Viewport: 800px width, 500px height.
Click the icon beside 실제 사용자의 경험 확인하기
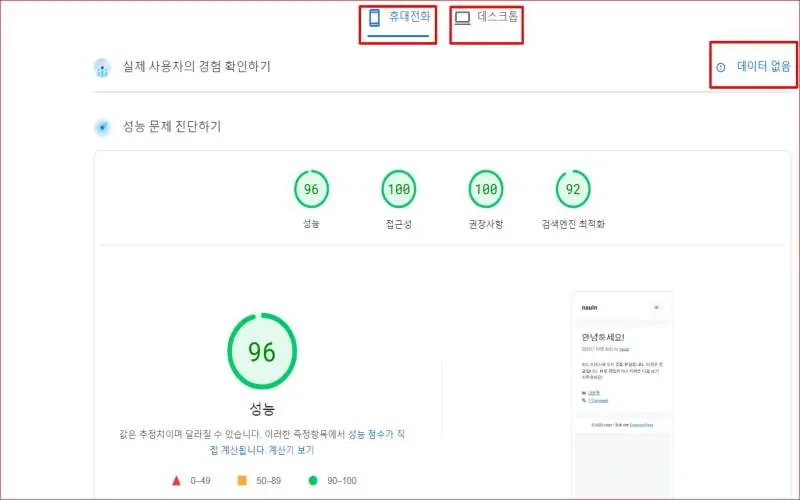click(103, 67)
